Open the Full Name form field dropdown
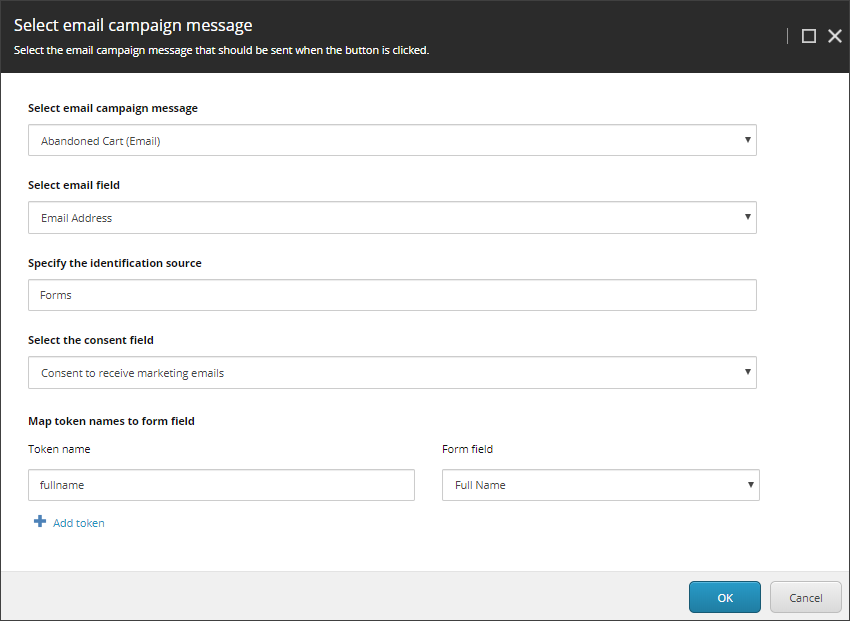850x621 pixels. tap(601, 485)
